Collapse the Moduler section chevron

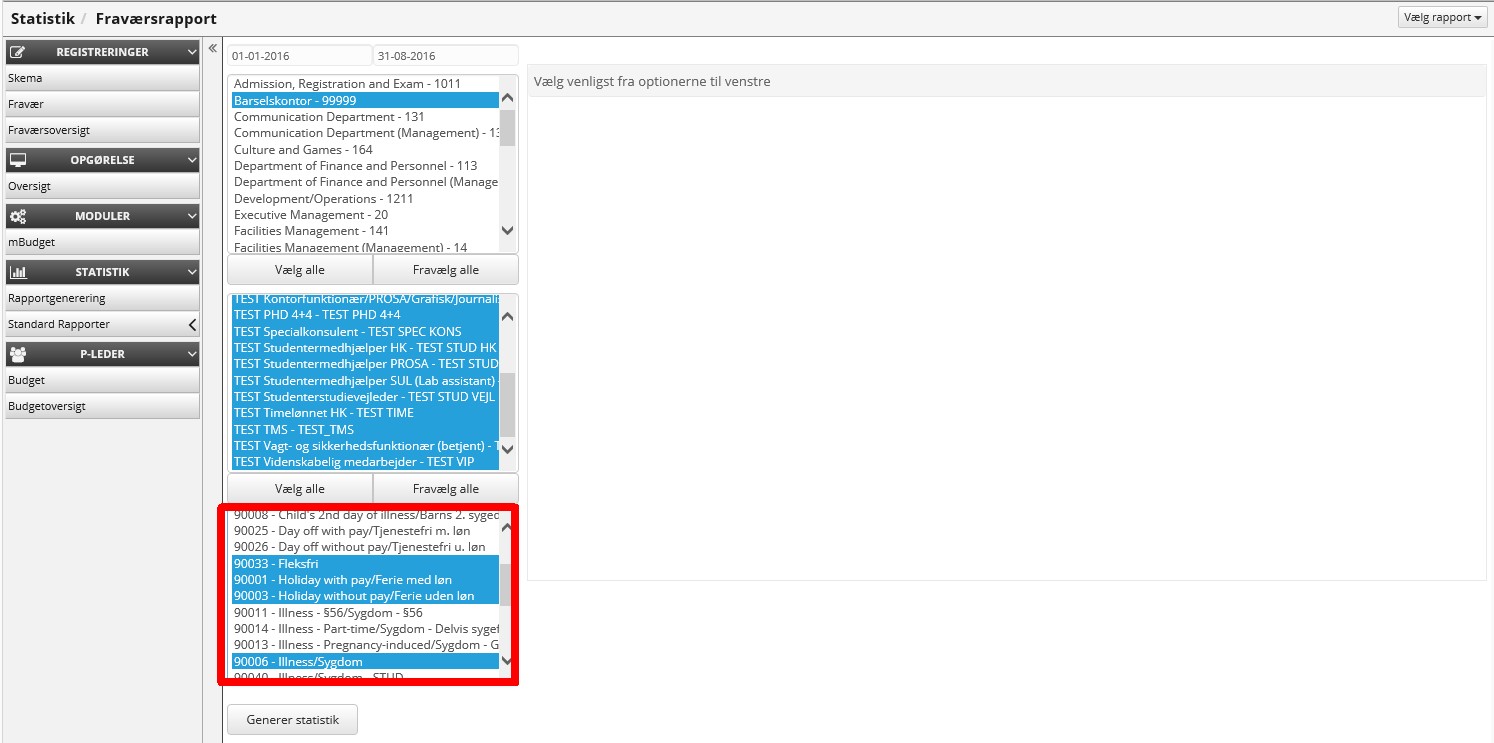tap(191, 216)
